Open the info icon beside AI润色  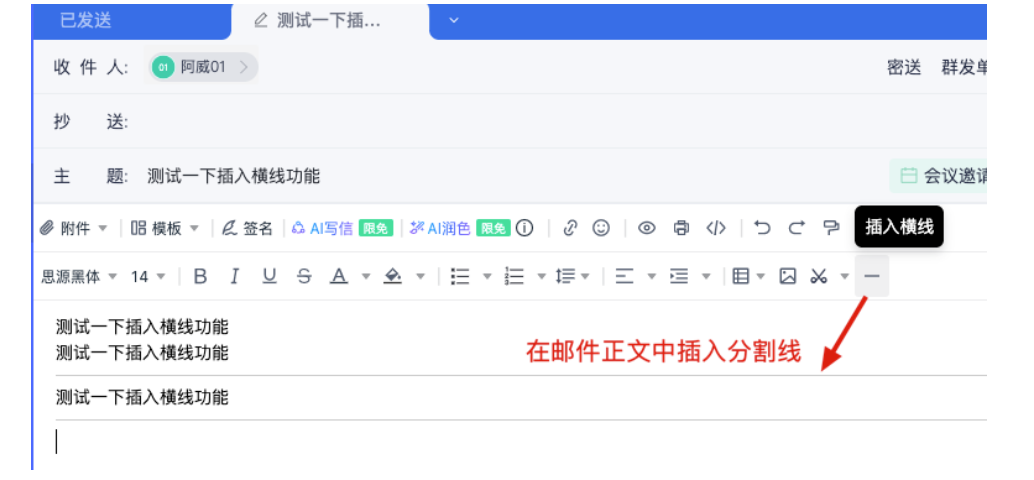(x=524, y=228)
